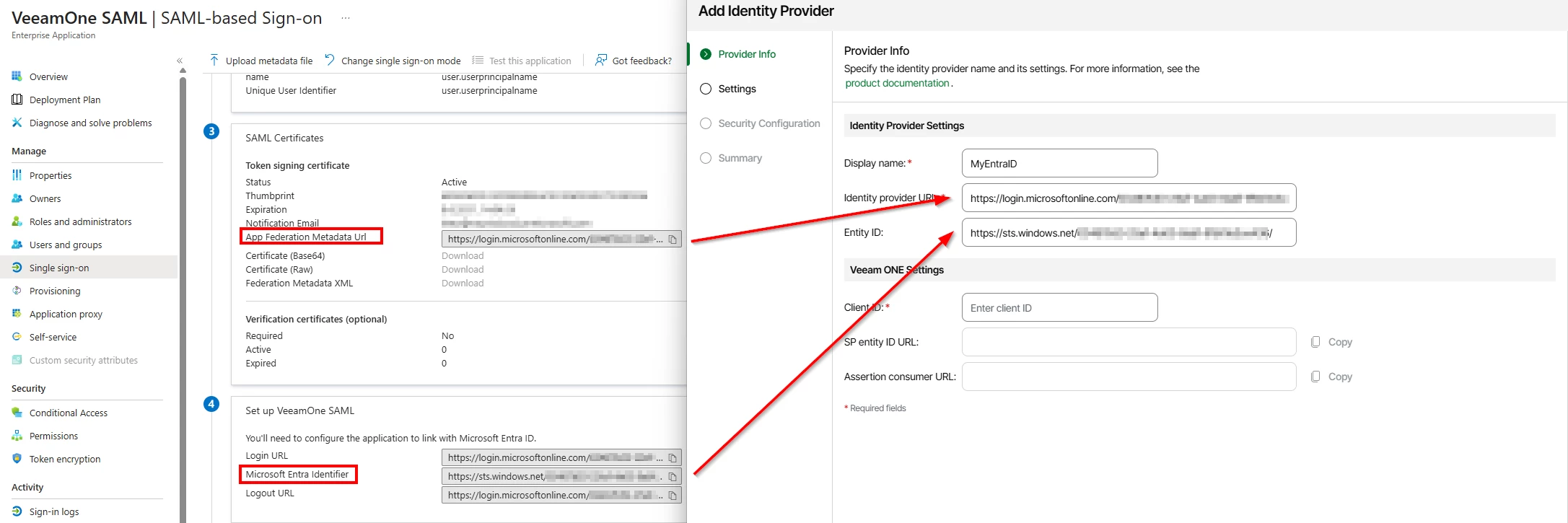Download the Certificate (Raw)
The image size is (1568, 523).
pyautogui.click(x=463, y=269)
